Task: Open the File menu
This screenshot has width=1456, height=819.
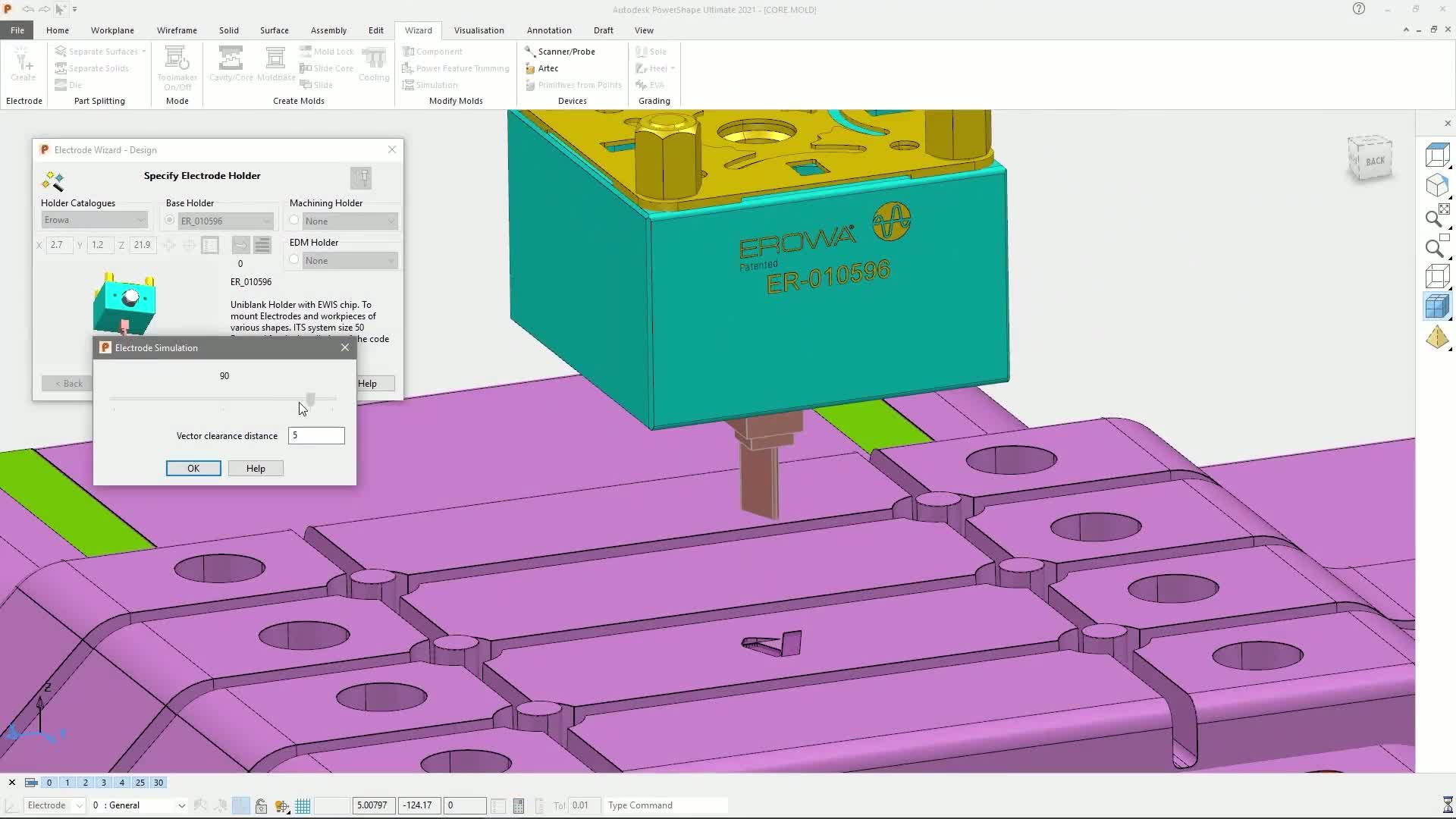Action: (x=17, y=30)
